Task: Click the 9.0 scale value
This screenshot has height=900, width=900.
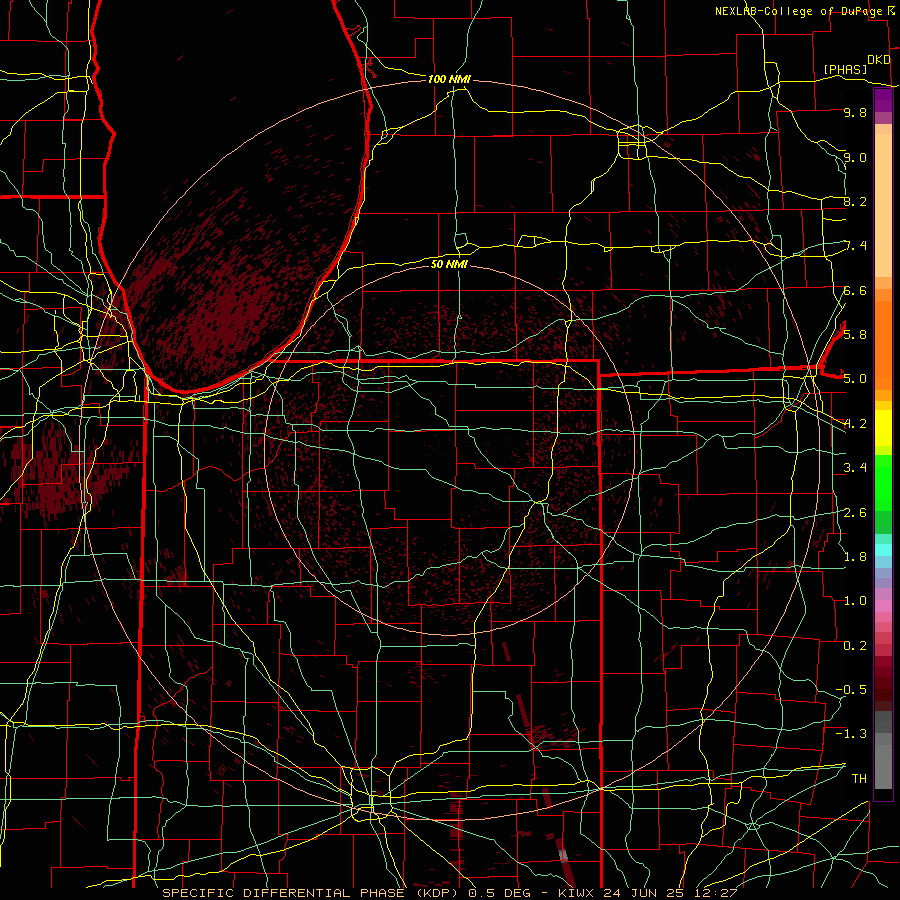Action: (855, 157)
